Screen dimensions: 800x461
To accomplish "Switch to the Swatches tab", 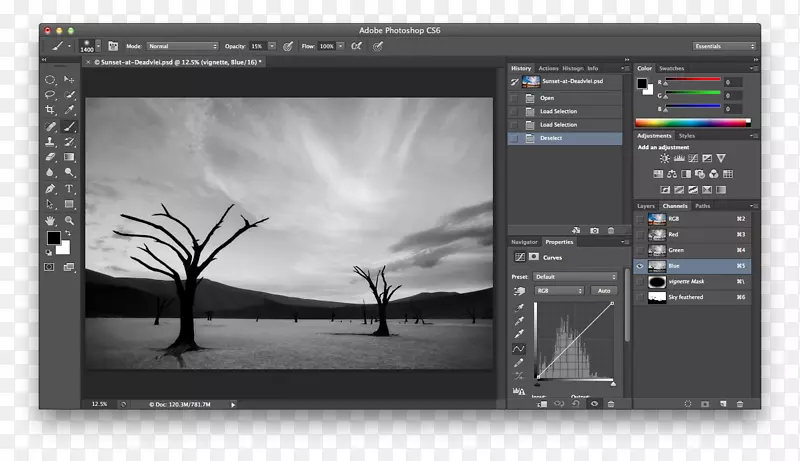I will point(671,68).
